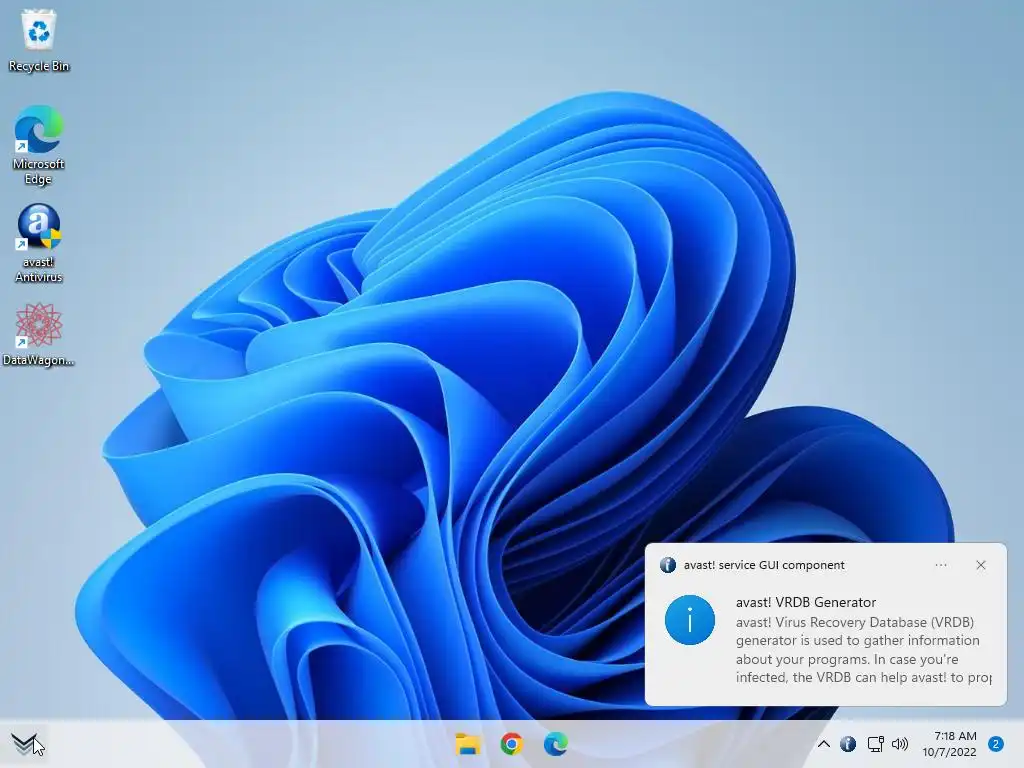
Task: Show hidden tray icons chevron
Action: [x=824, y=744]
